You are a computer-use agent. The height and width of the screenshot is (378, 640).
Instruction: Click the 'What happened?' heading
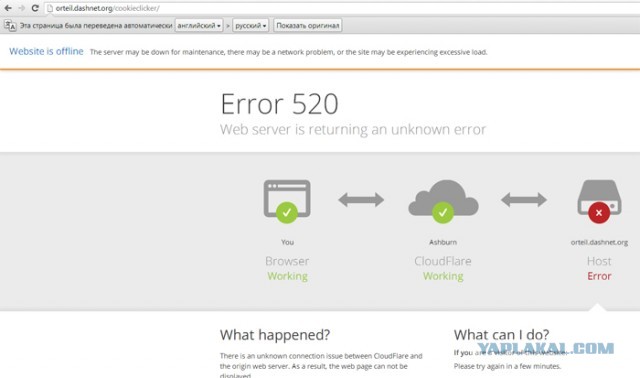(275, 335)
